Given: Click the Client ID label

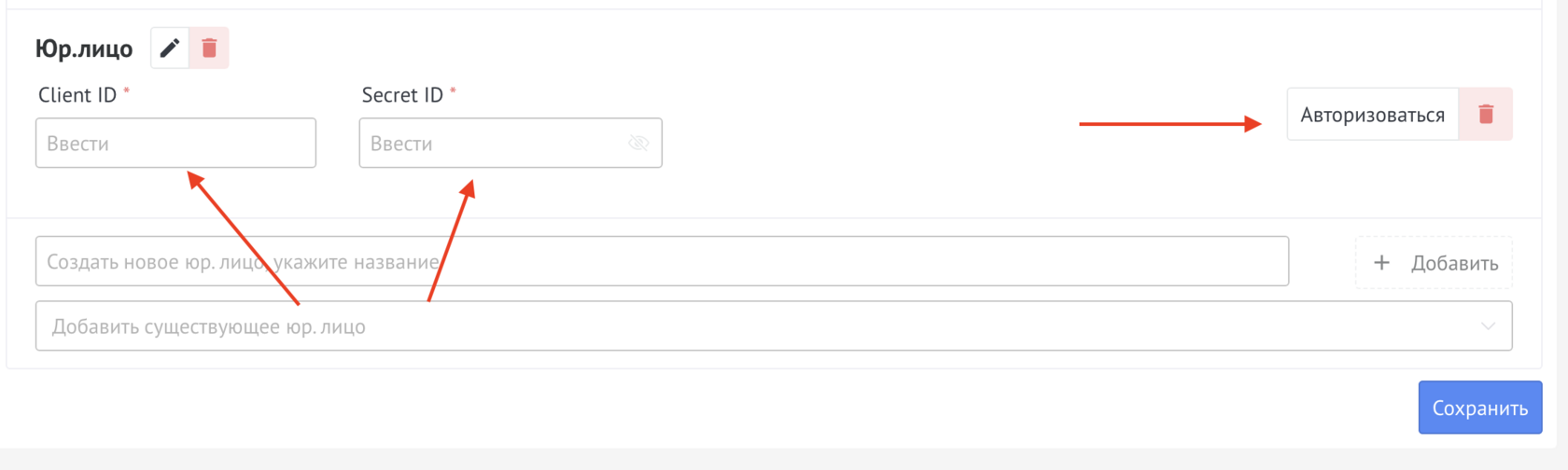Looking at the screenshot, I should 77,95.
